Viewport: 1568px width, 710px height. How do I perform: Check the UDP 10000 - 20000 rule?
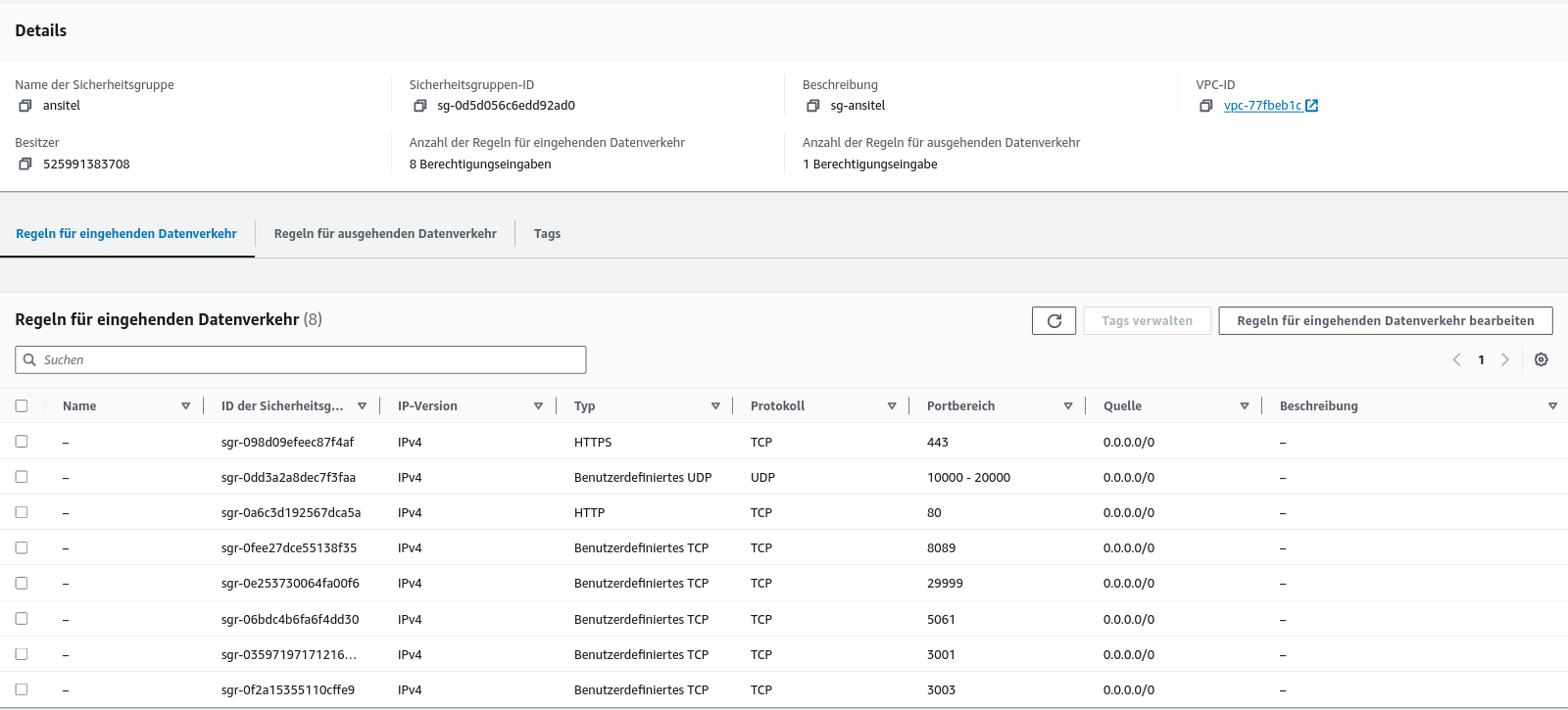click(x=22, y=477)
